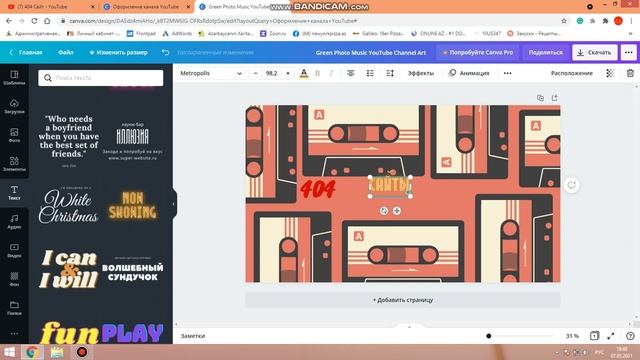Select the Text sidebar panel
This screenshot has width=640, height=360.
click(x=14, y=193)
